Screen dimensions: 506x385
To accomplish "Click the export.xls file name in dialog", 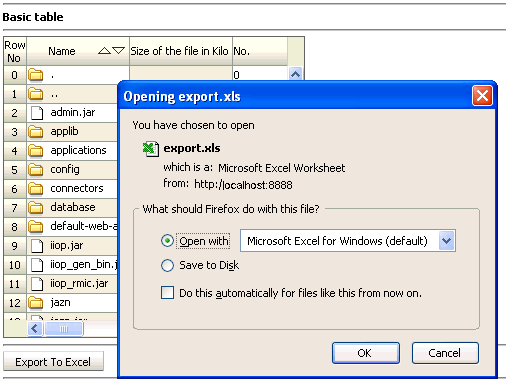I will [192, 148].
